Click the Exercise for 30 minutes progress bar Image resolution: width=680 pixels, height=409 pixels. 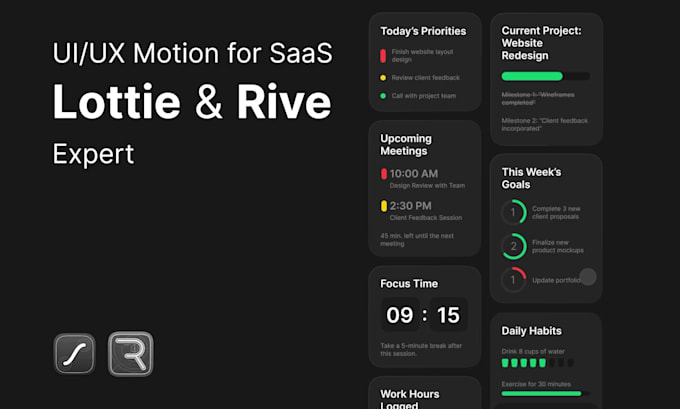[545, 393]
